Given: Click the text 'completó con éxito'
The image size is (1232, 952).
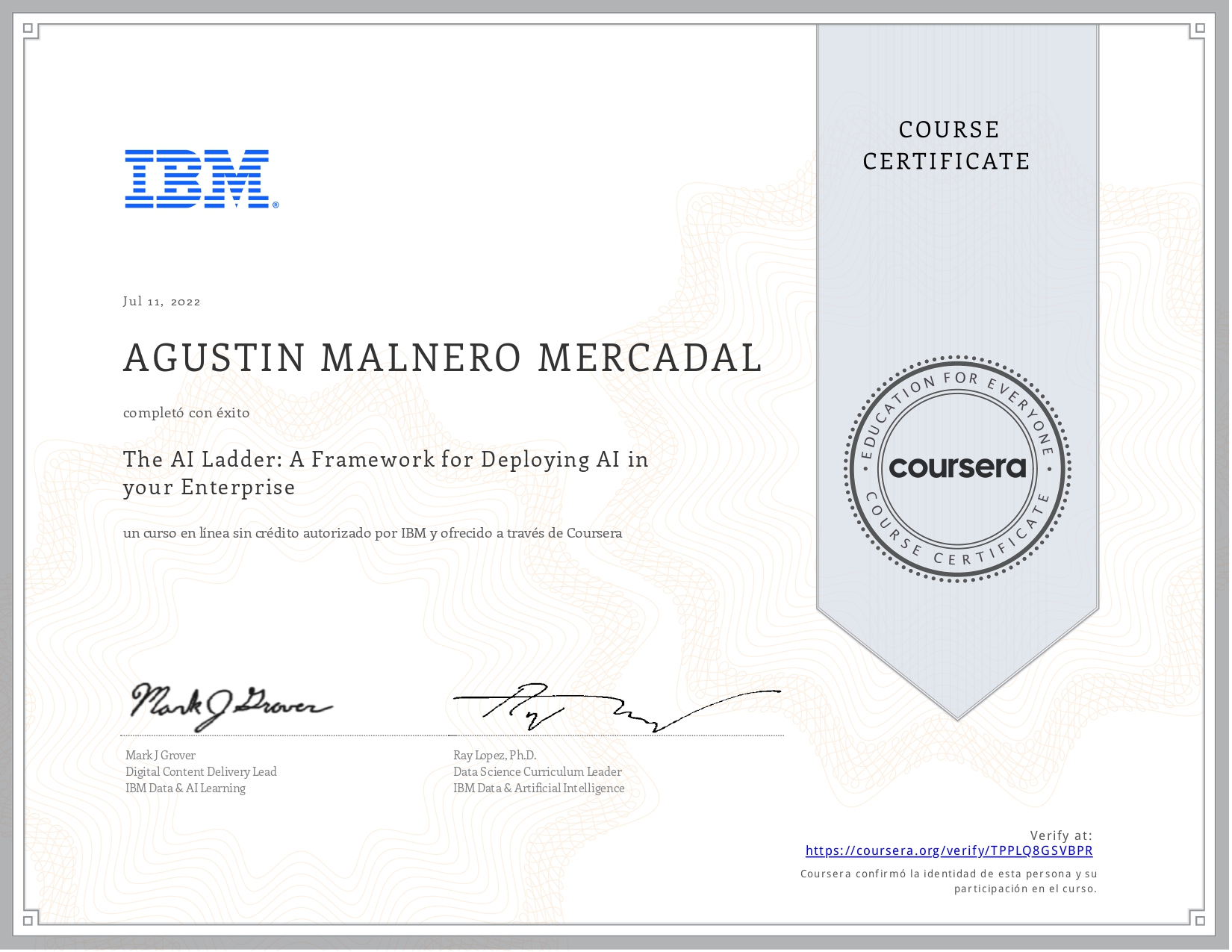Looking at the screenshot, I should (x=187, y=413).
